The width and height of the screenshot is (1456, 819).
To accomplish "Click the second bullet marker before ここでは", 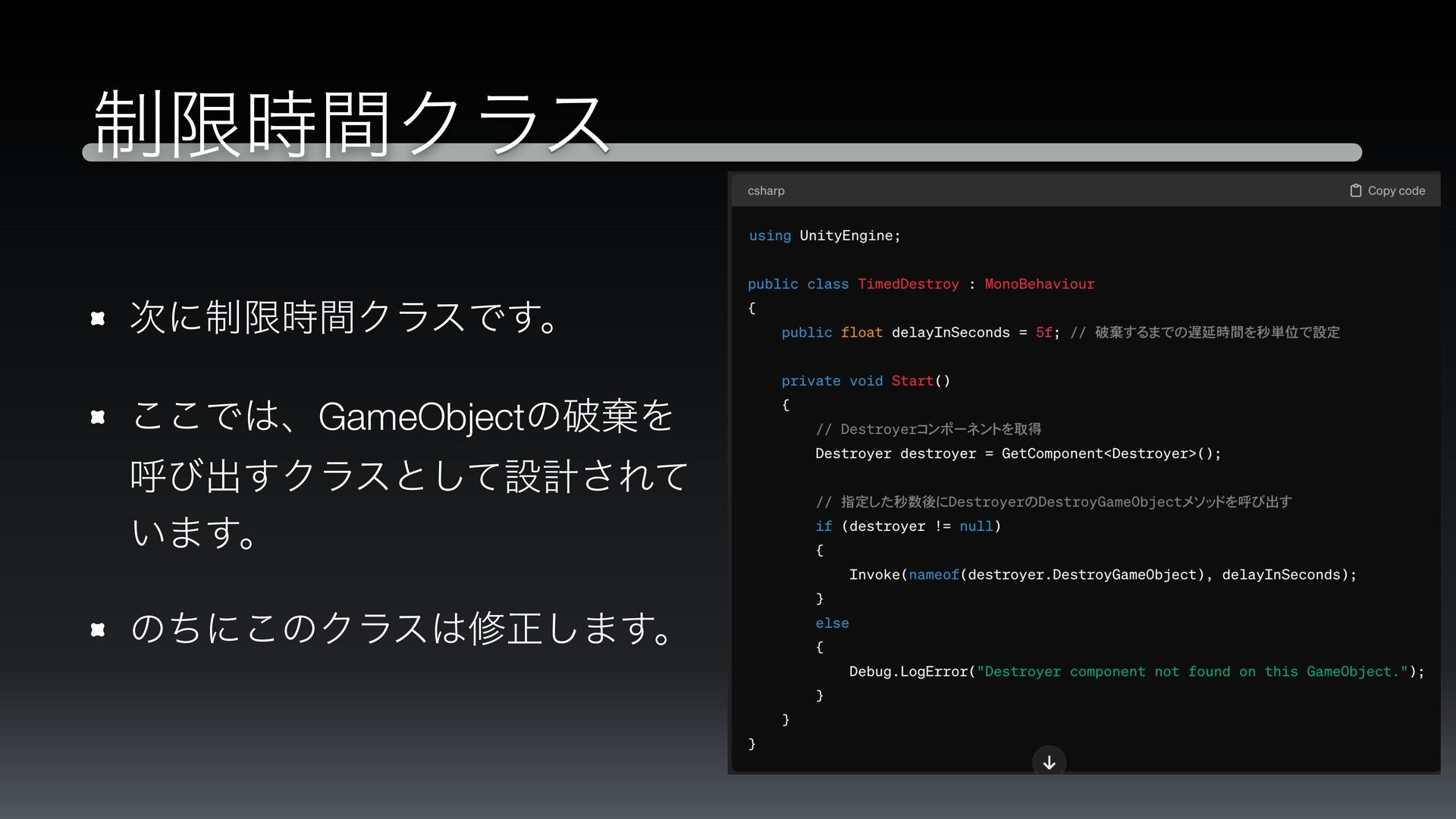I will 98,417.
